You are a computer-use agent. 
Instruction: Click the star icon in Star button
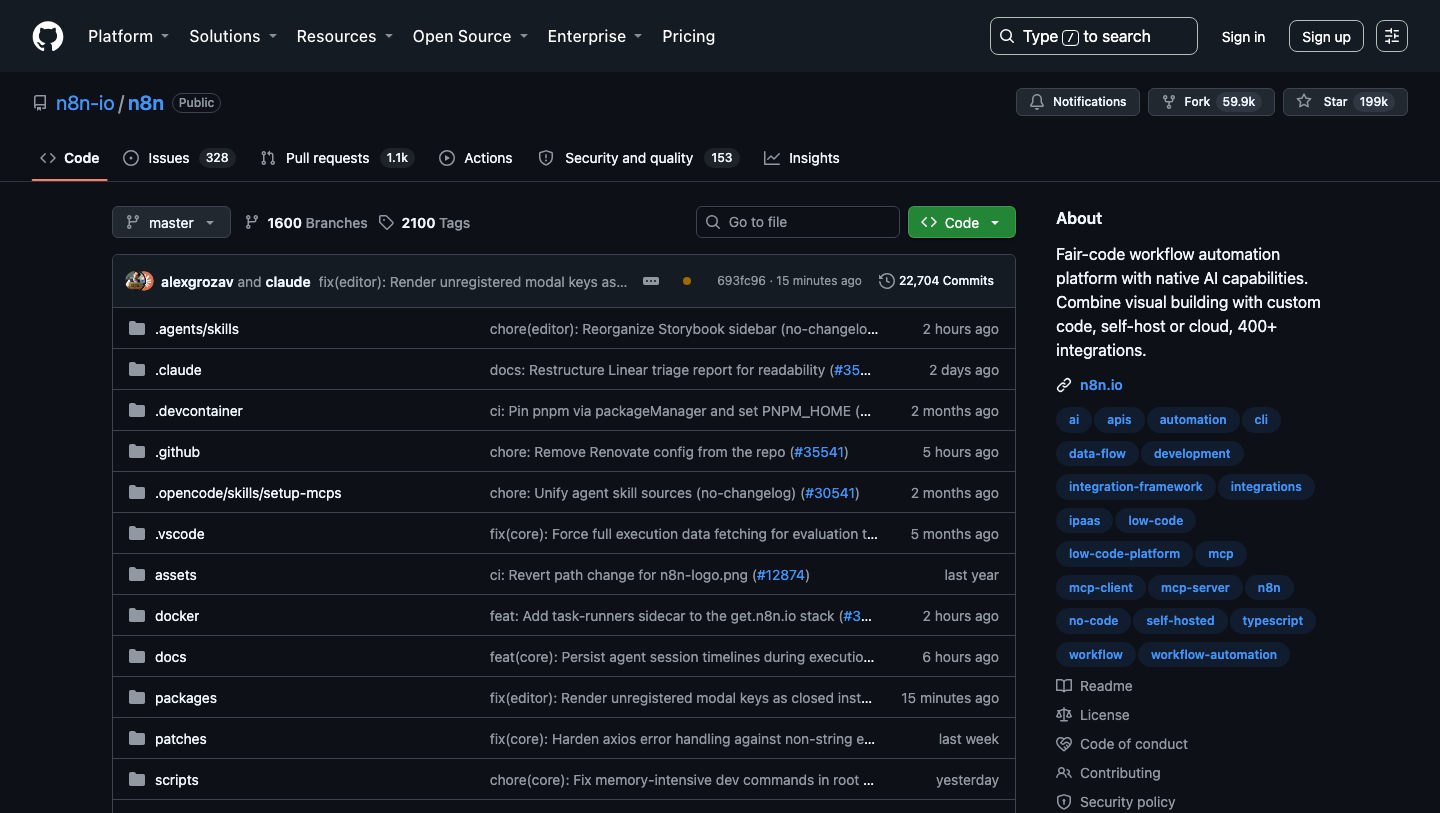point(1304,102)
